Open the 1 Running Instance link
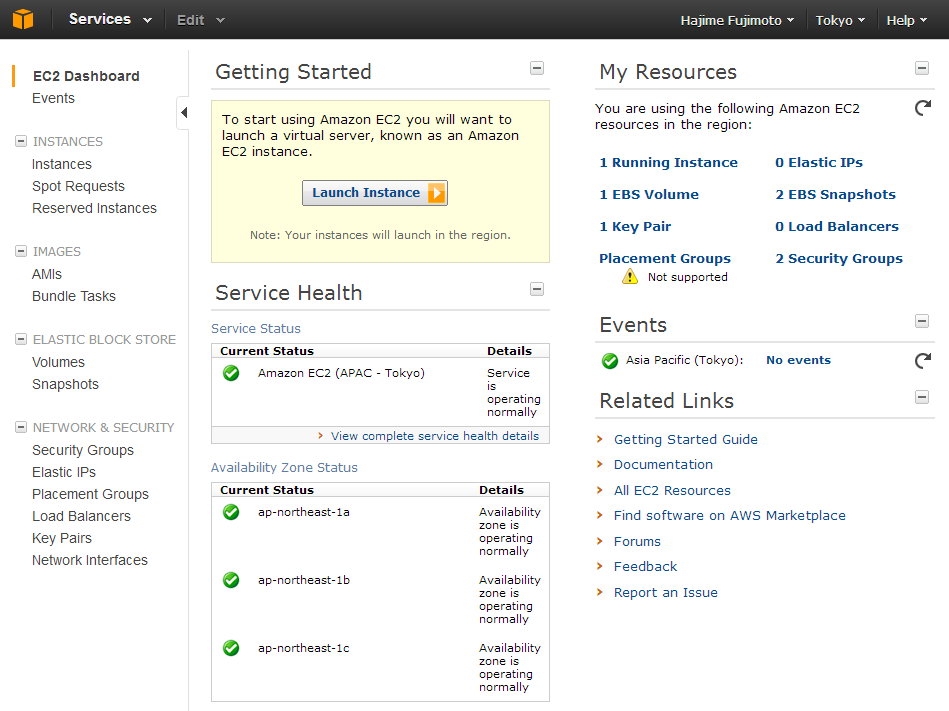This screenshot has width=949, height=711. (x=668, y=162)
